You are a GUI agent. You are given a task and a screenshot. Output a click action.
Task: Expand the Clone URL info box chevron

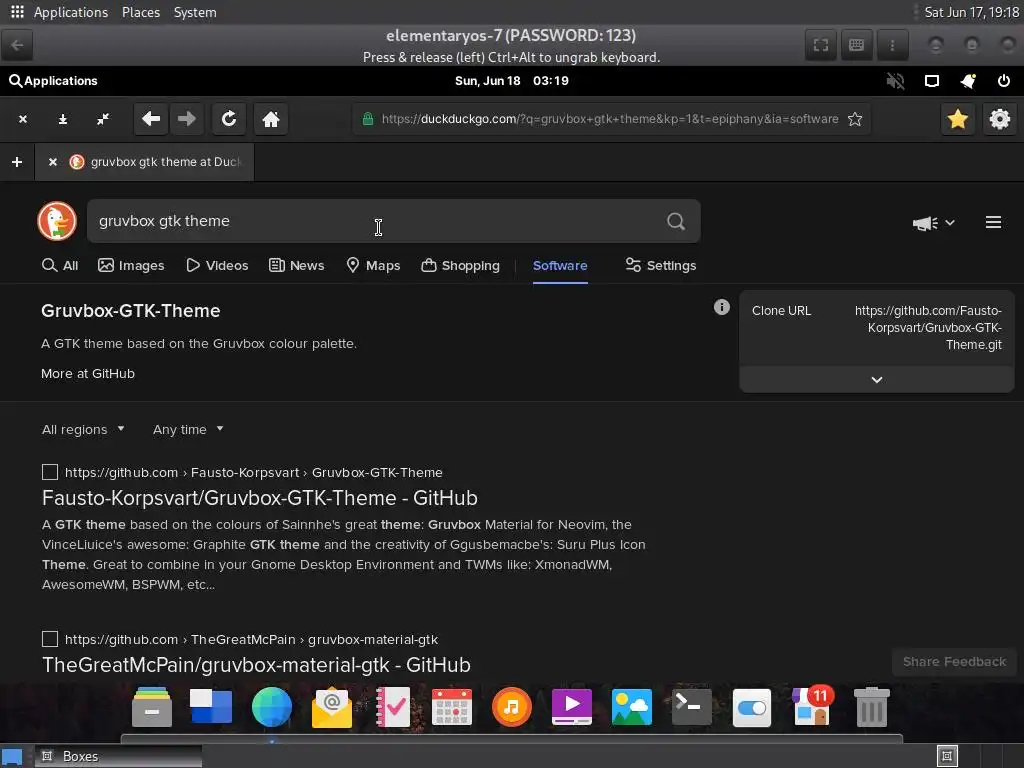(876, 379)
